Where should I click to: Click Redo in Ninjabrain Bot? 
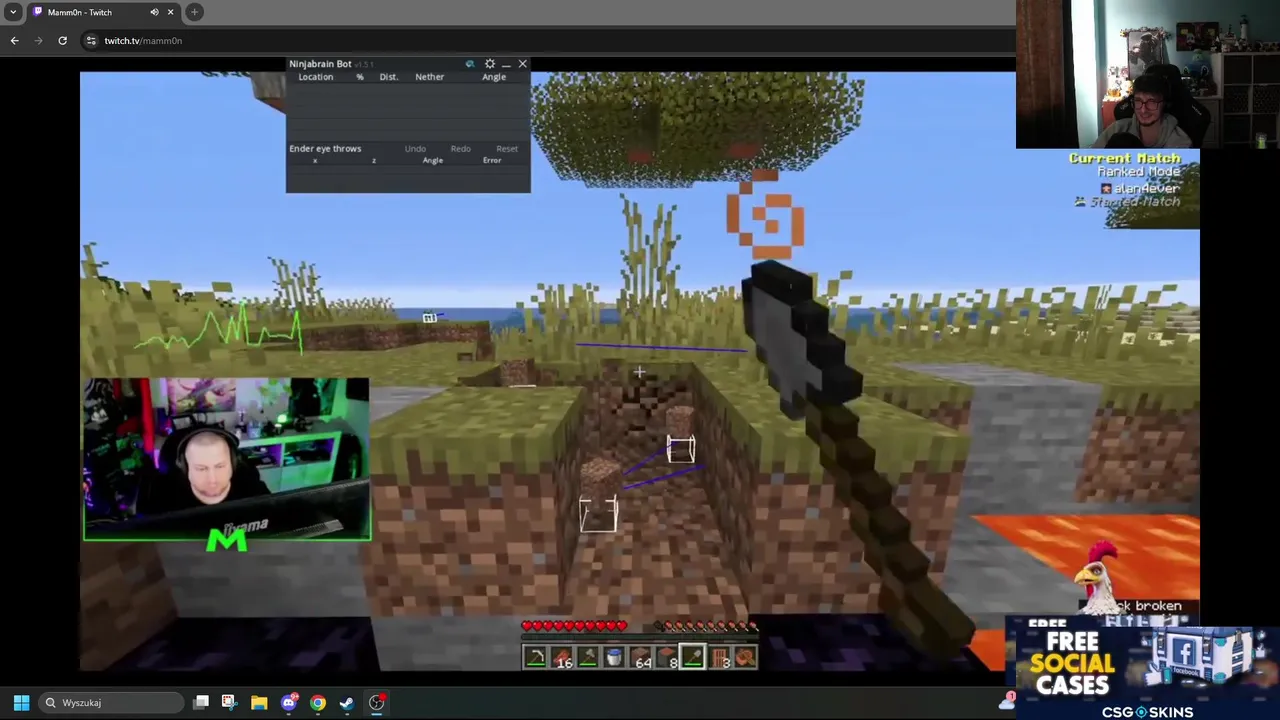coord(460,149)
